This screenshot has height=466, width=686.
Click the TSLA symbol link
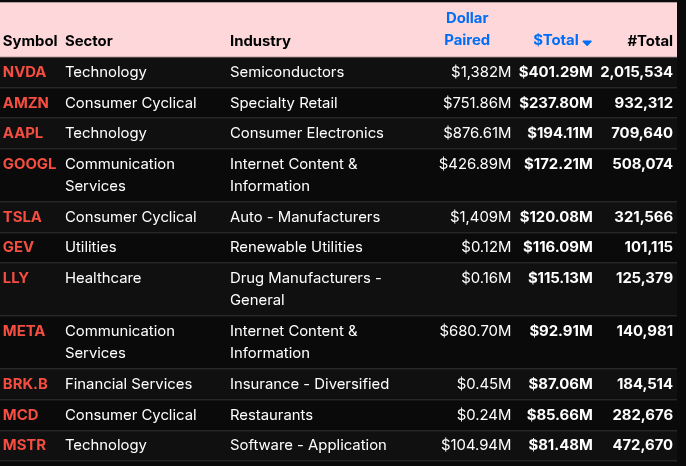tap(22, 217)
